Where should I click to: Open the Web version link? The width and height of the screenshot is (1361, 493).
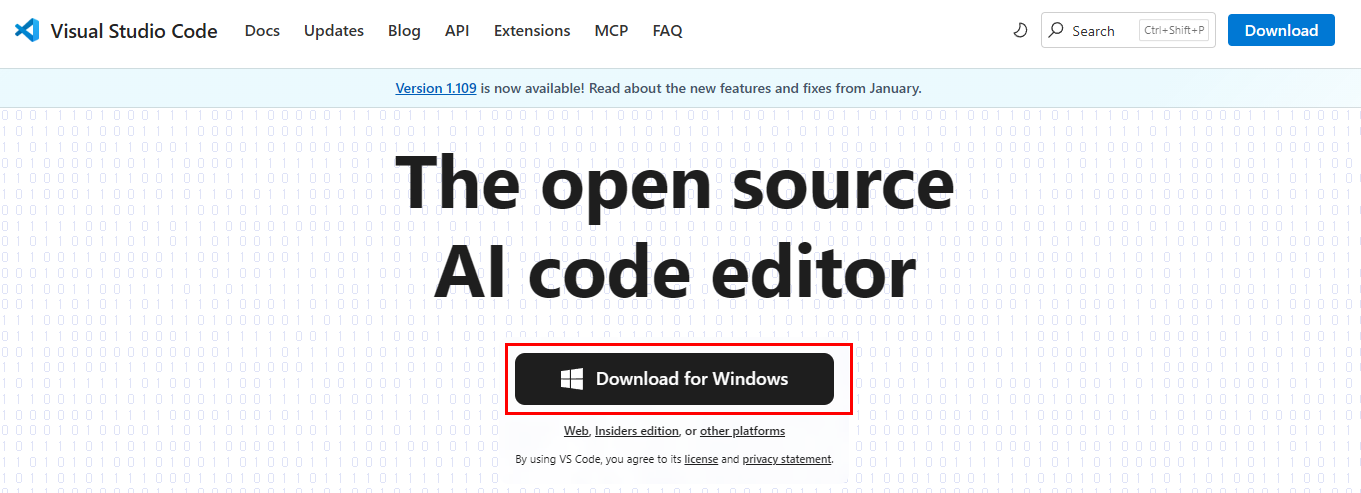point(576,431)
